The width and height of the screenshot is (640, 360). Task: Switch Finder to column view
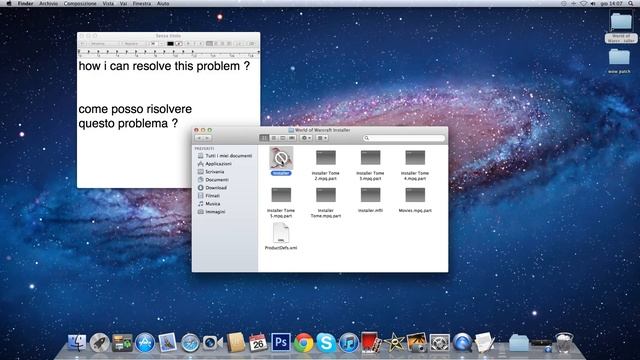[x=282, y=138]
